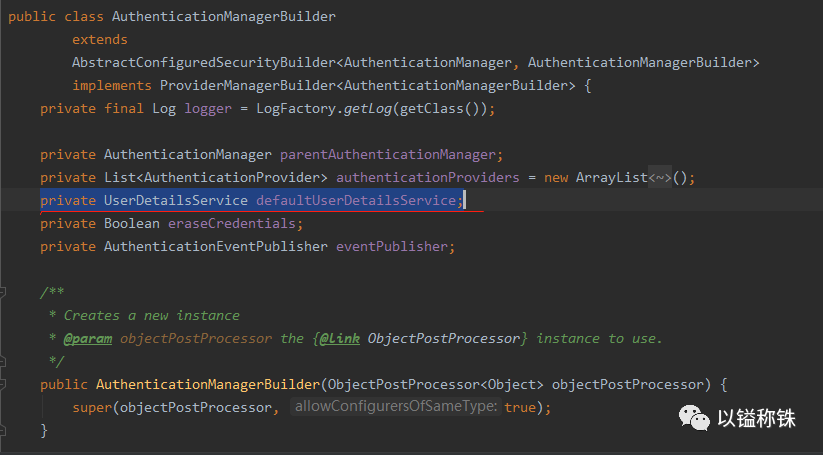Click the UserDetailsService type name
This screenshot has width=823, height=455.
[x=176, y=200]
